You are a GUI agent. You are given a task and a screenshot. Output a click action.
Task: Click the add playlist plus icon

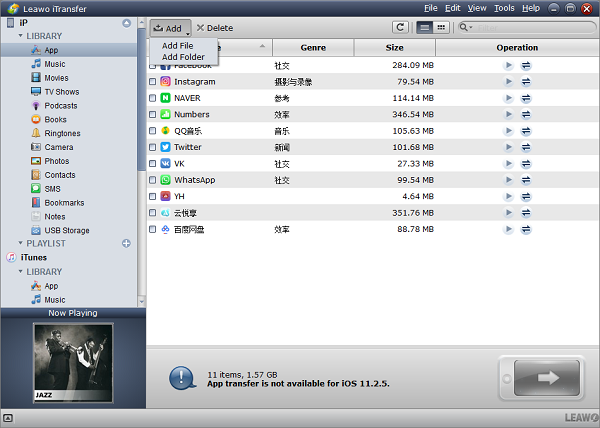(126, 243)
